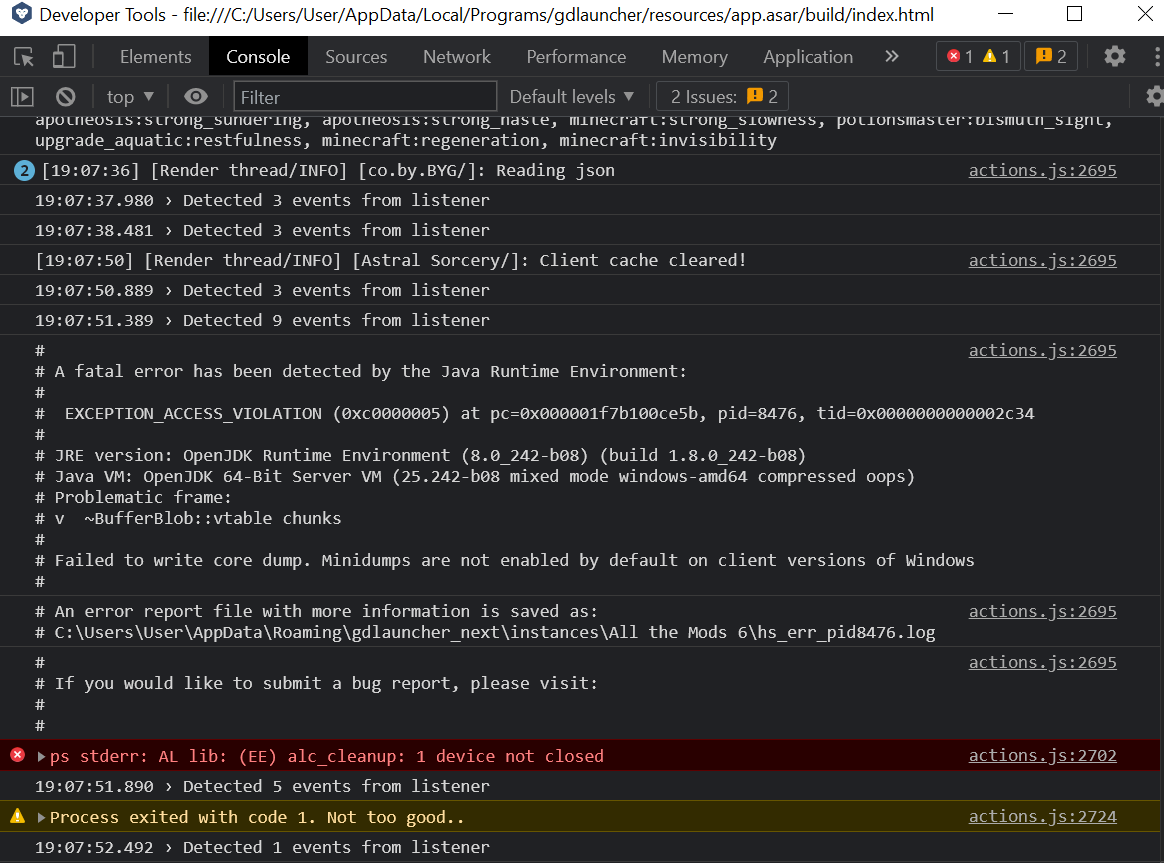The height and width of the screenshot is (863, 1164).
Task: Click the yellow warning icon on exit row
Action: click(18, 816)
